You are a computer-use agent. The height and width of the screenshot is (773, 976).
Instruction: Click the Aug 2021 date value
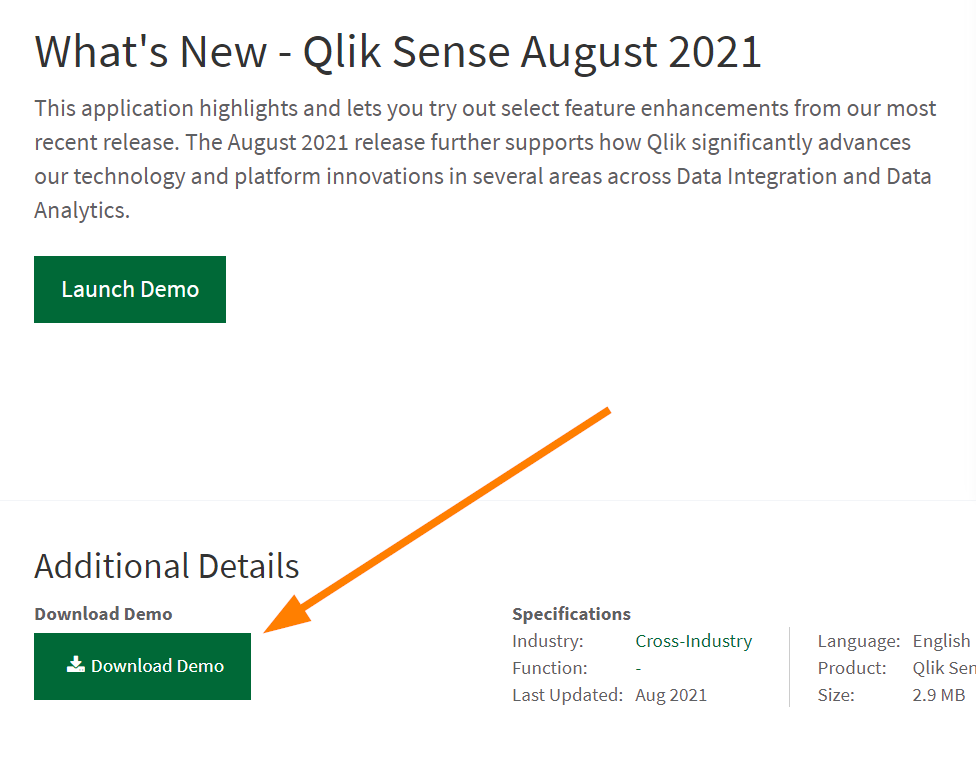670,694
